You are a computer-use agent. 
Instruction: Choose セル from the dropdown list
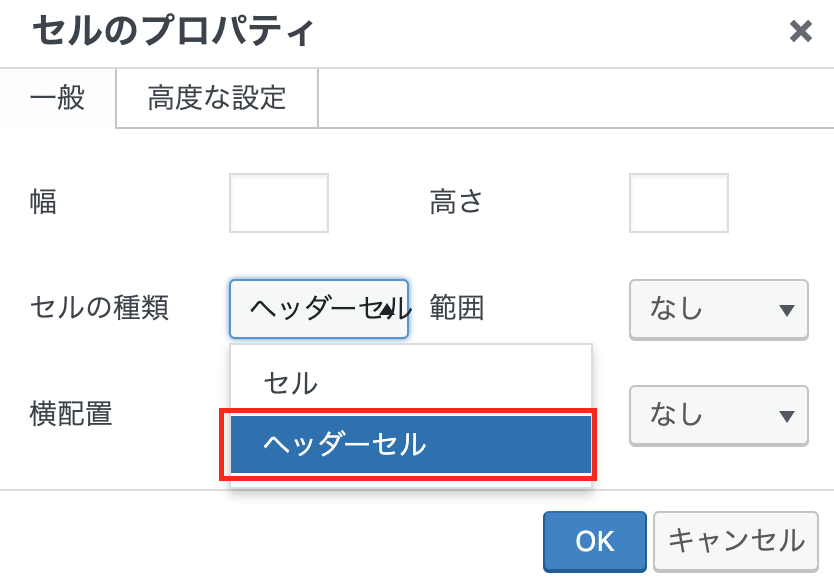pyautogui.click(x=291, y=382)
